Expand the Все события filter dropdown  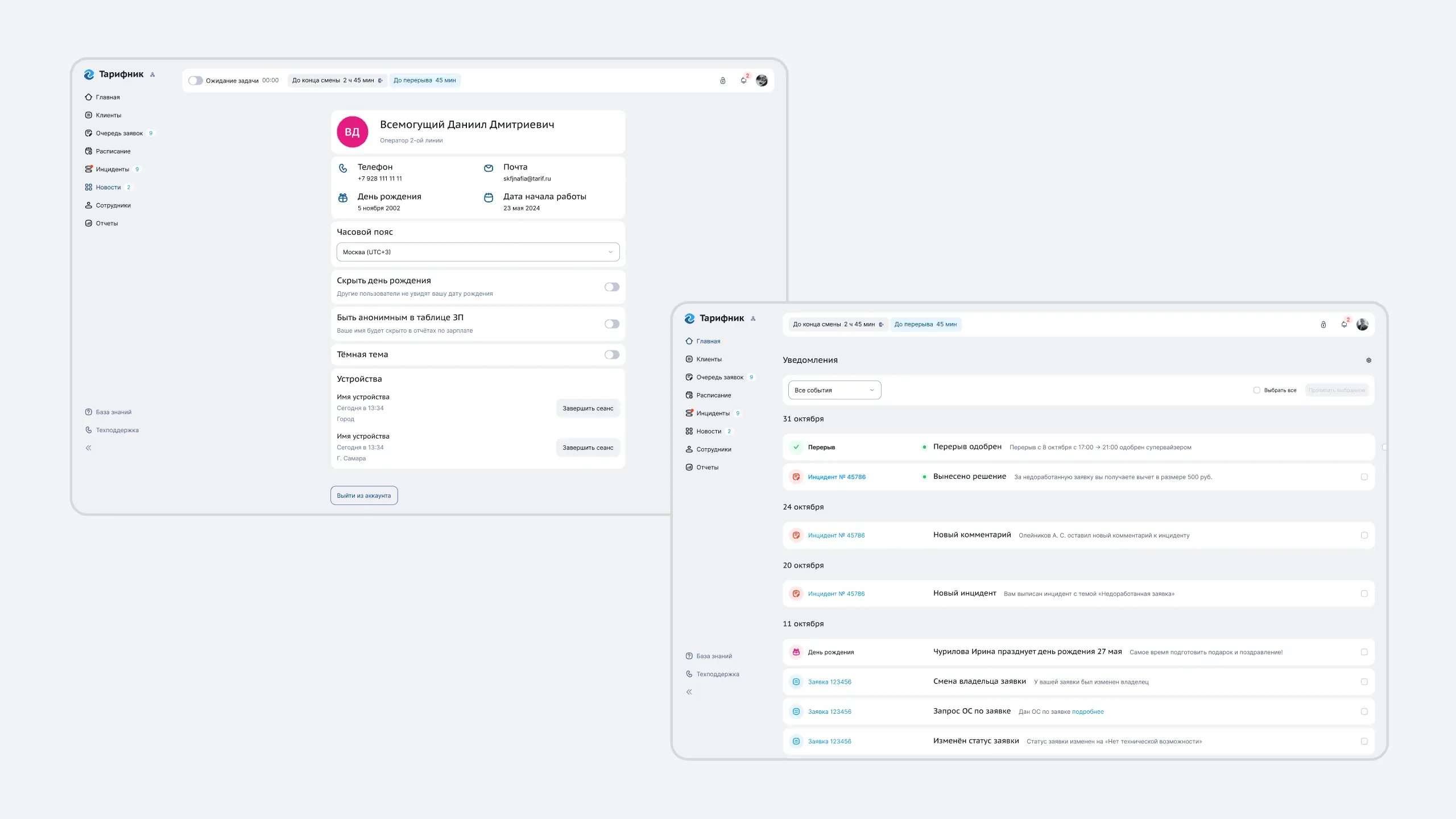click(834, 390)
